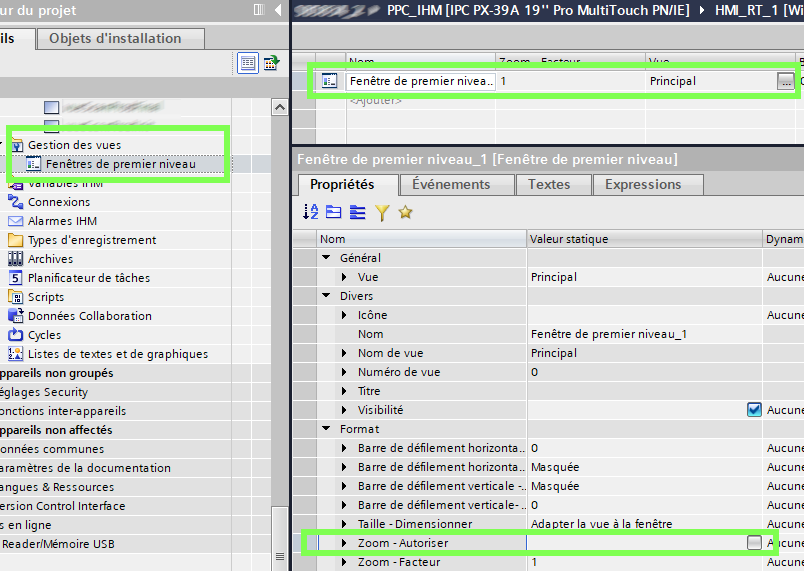Open the Expressions tab
804x571 pixels.
(643, 184)
